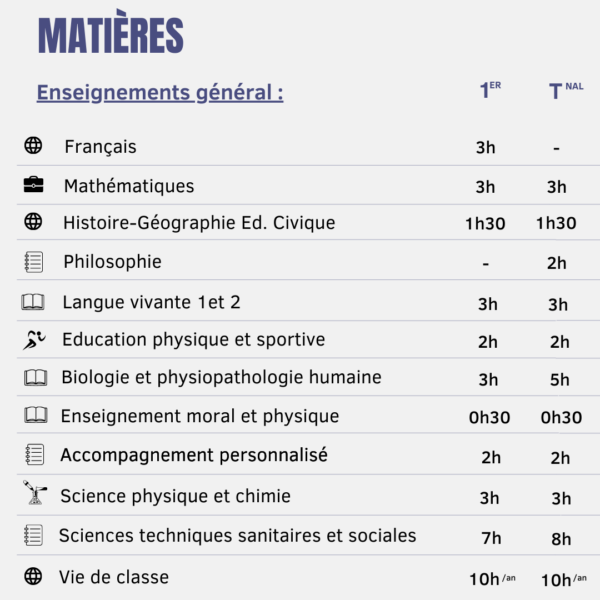Click the 1ER column header
Image resolution: width=600 pixels, height=600 pixels.
point(489,91)
